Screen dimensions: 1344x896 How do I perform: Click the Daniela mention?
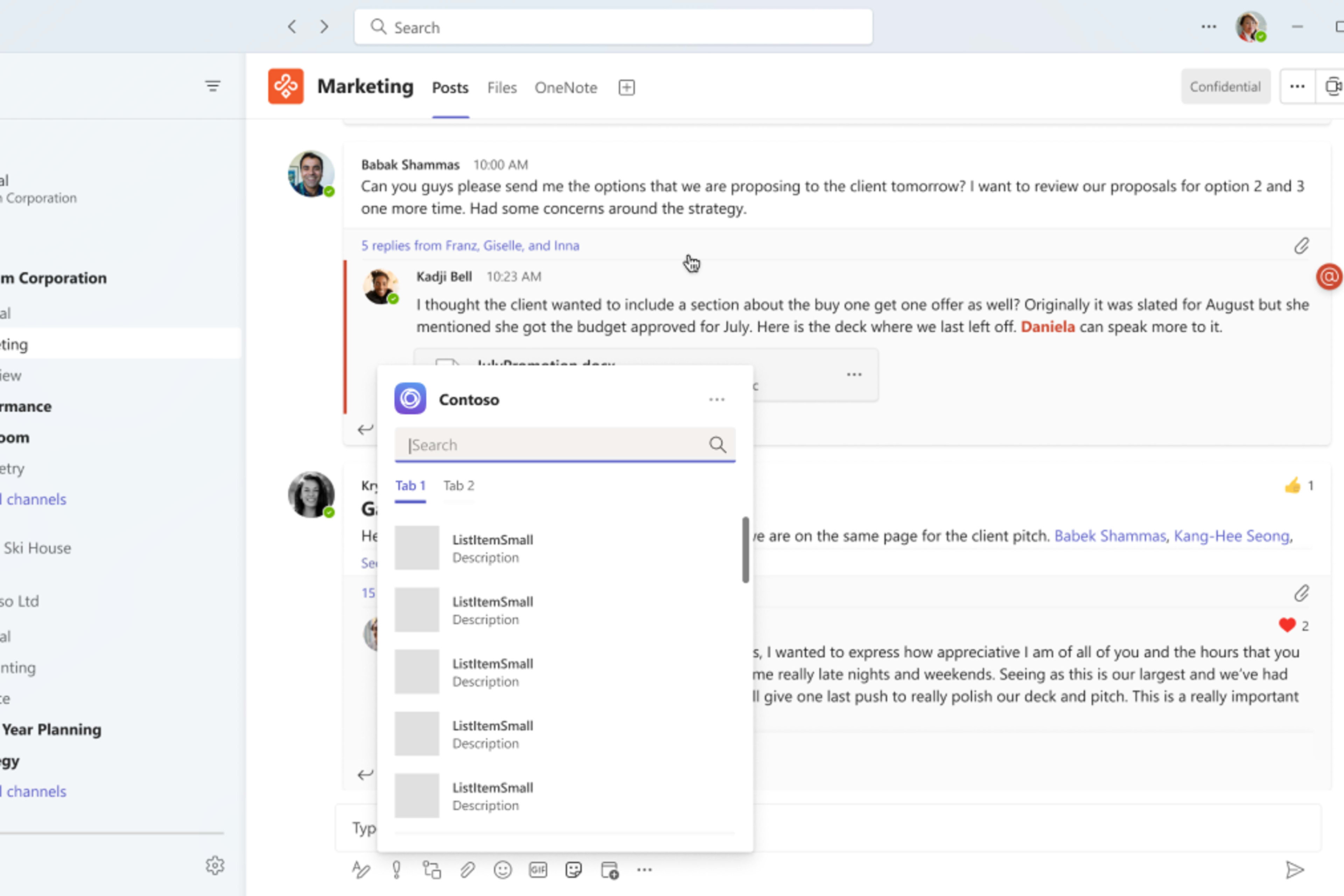point(1048,327)
